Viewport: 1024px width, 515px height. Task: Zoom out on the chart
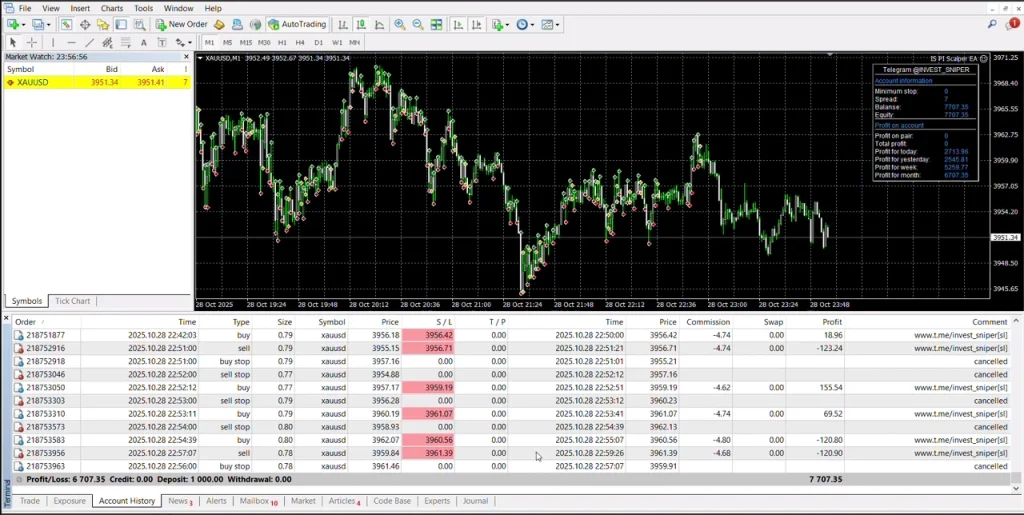tap(418, 24)
